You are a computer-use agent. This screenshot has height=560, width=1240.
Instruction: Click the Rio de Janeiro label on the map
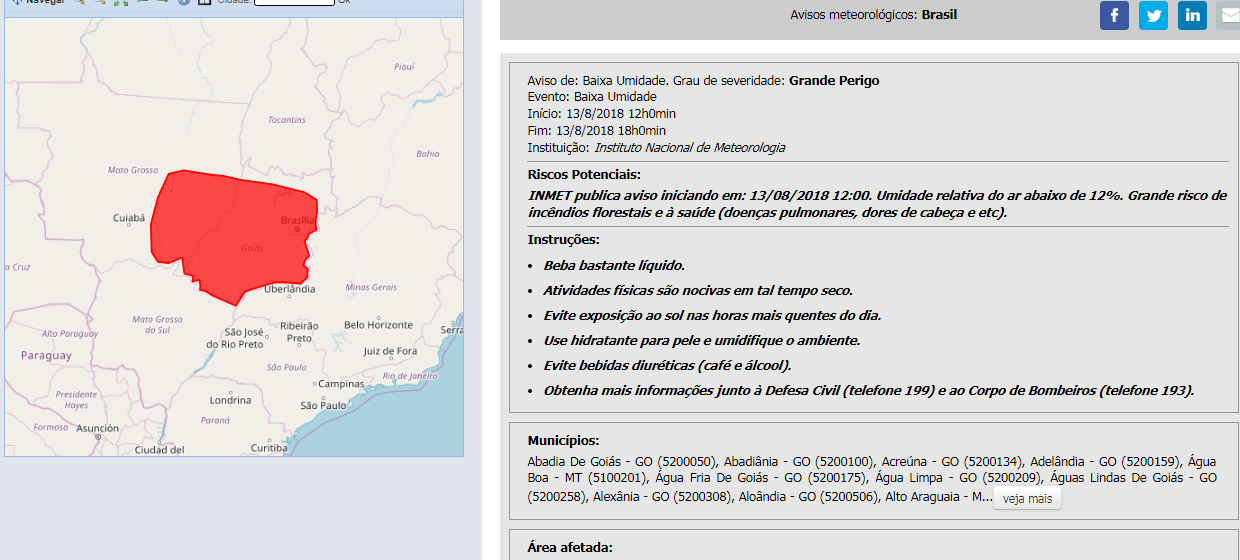411,376
